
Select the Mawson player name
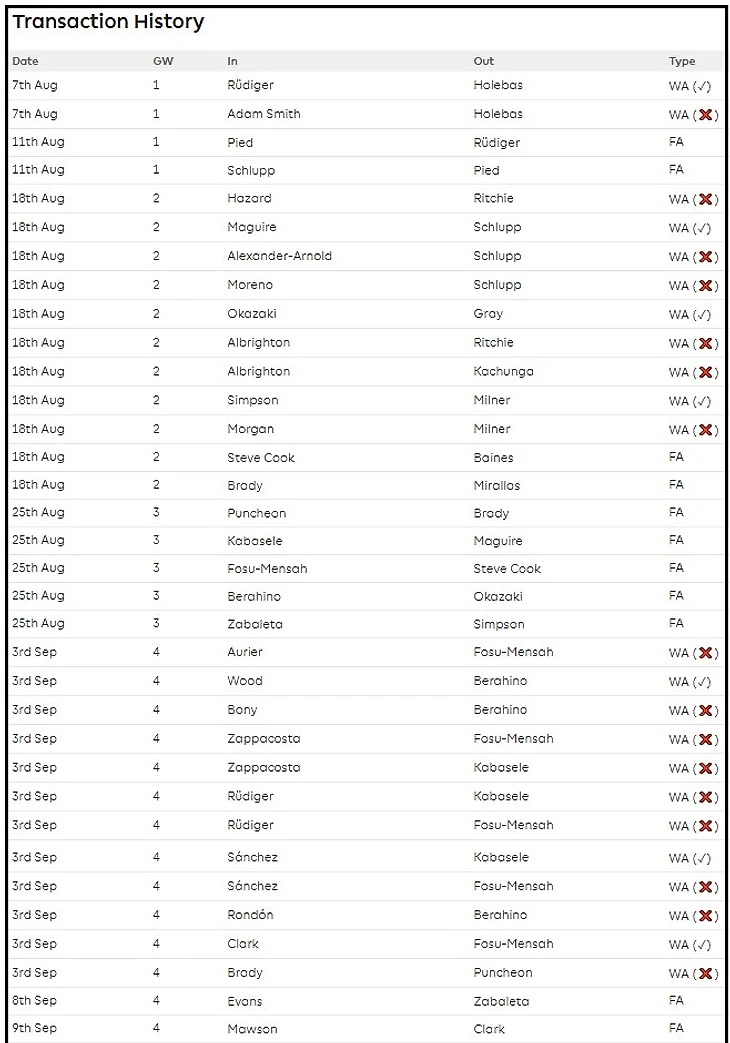[x=252, y=1028]
